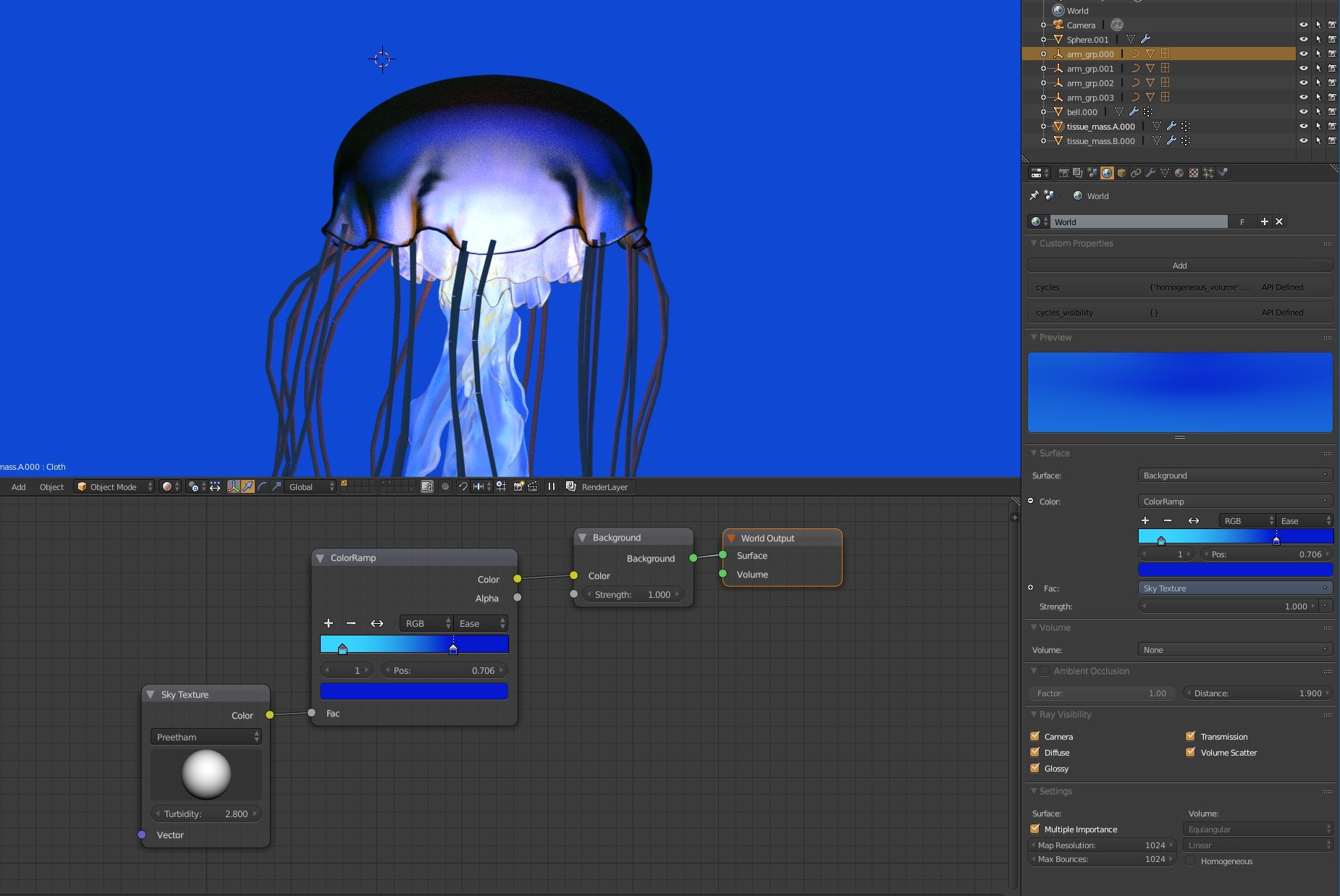
Task: Switch to the Modifiers wrench tab
Action: pyautogui.click(x=1150, y=173)
